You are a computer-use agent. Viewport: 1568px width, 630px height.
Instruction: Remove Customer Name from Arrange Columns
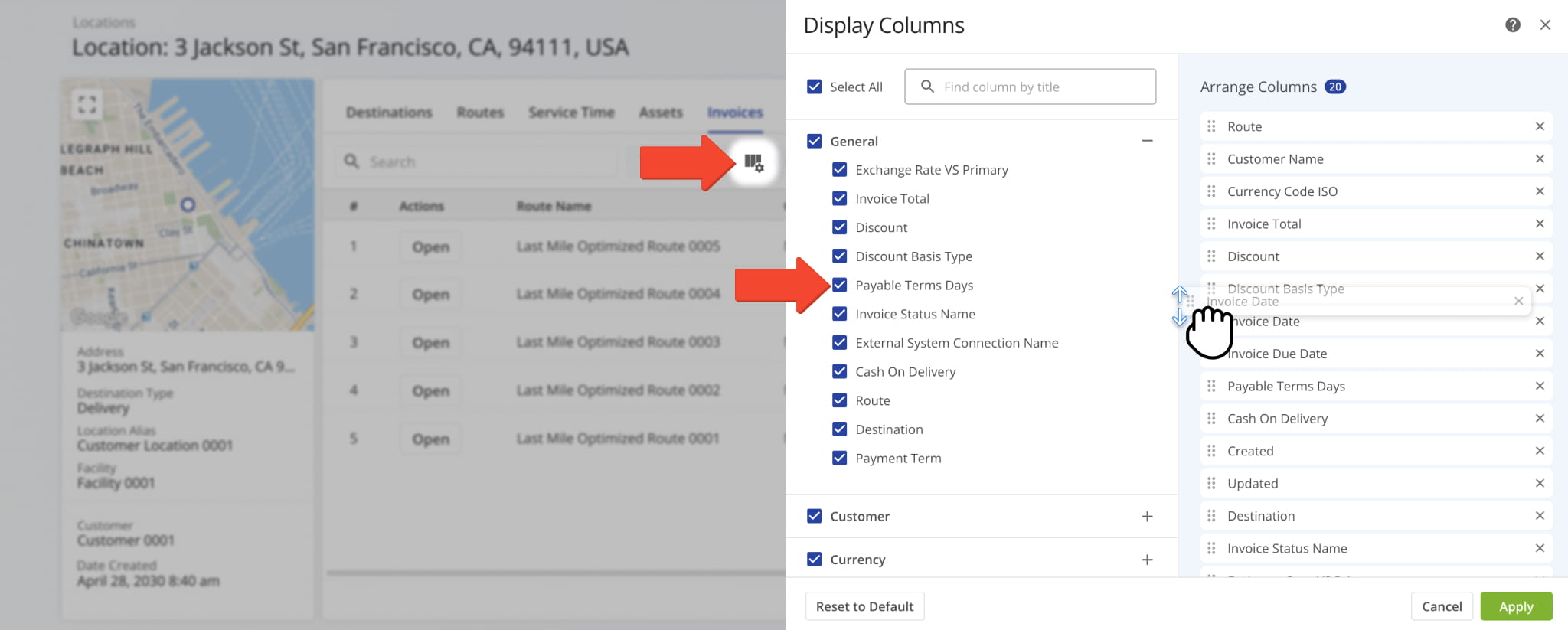(1540, 158)
